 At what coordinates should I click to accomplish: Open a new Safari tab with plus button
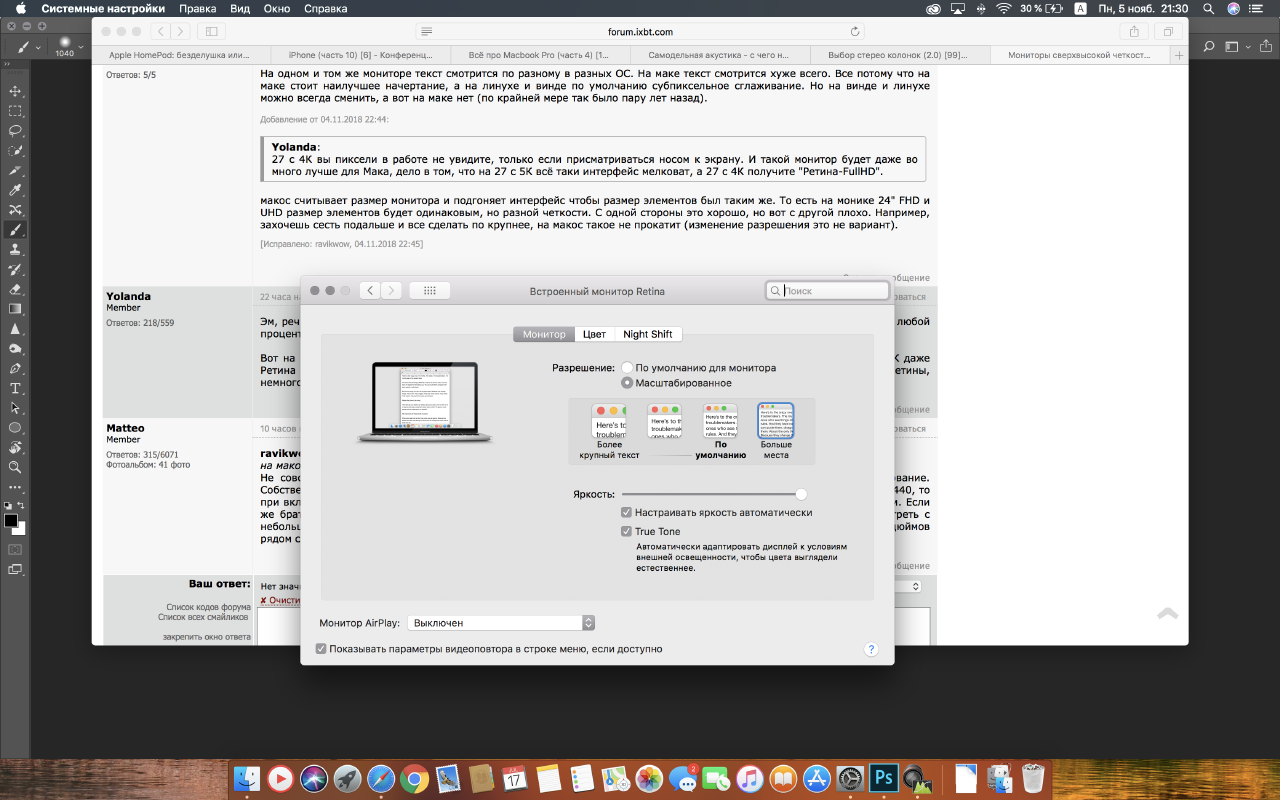1180,55
